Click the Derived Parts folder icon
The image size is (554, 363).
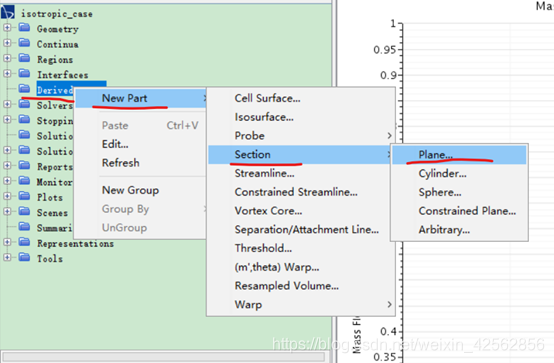tap(24, 88)
